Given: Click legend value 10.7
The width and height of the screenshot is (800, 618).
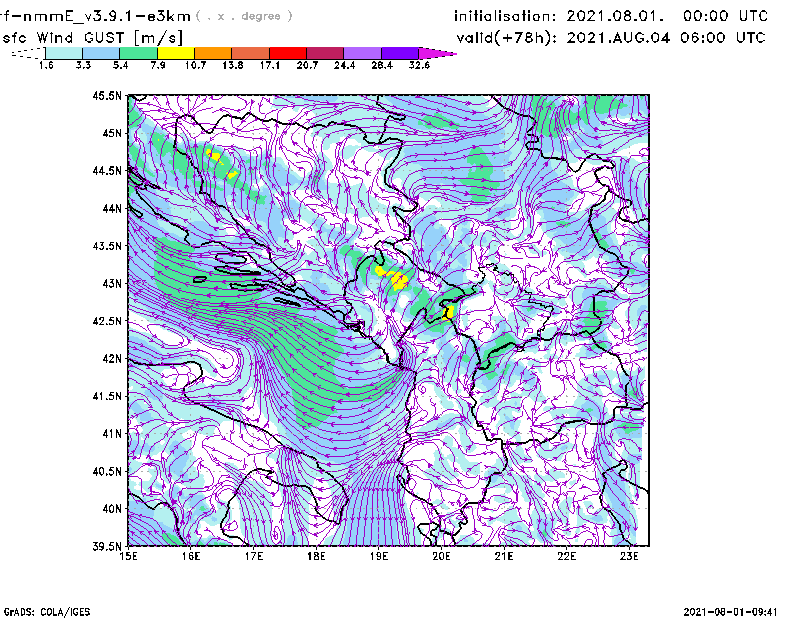Looking at the screenshot, I should pyautogui.click(x=195, y=65).
